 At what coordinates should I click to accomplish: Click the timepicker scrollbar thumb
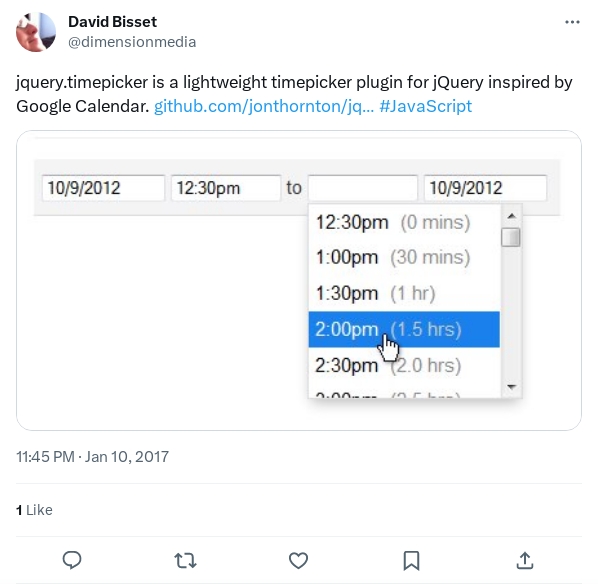511,237
